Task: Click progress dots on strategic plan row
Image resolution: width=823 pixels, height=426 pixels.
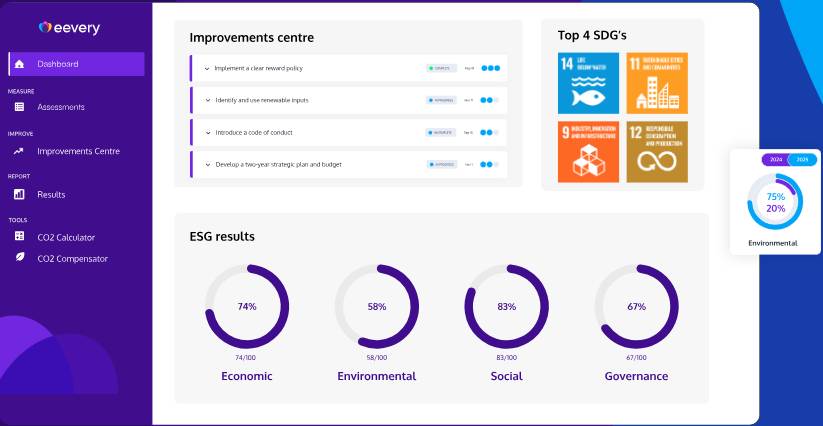Action: coord(489,165)
